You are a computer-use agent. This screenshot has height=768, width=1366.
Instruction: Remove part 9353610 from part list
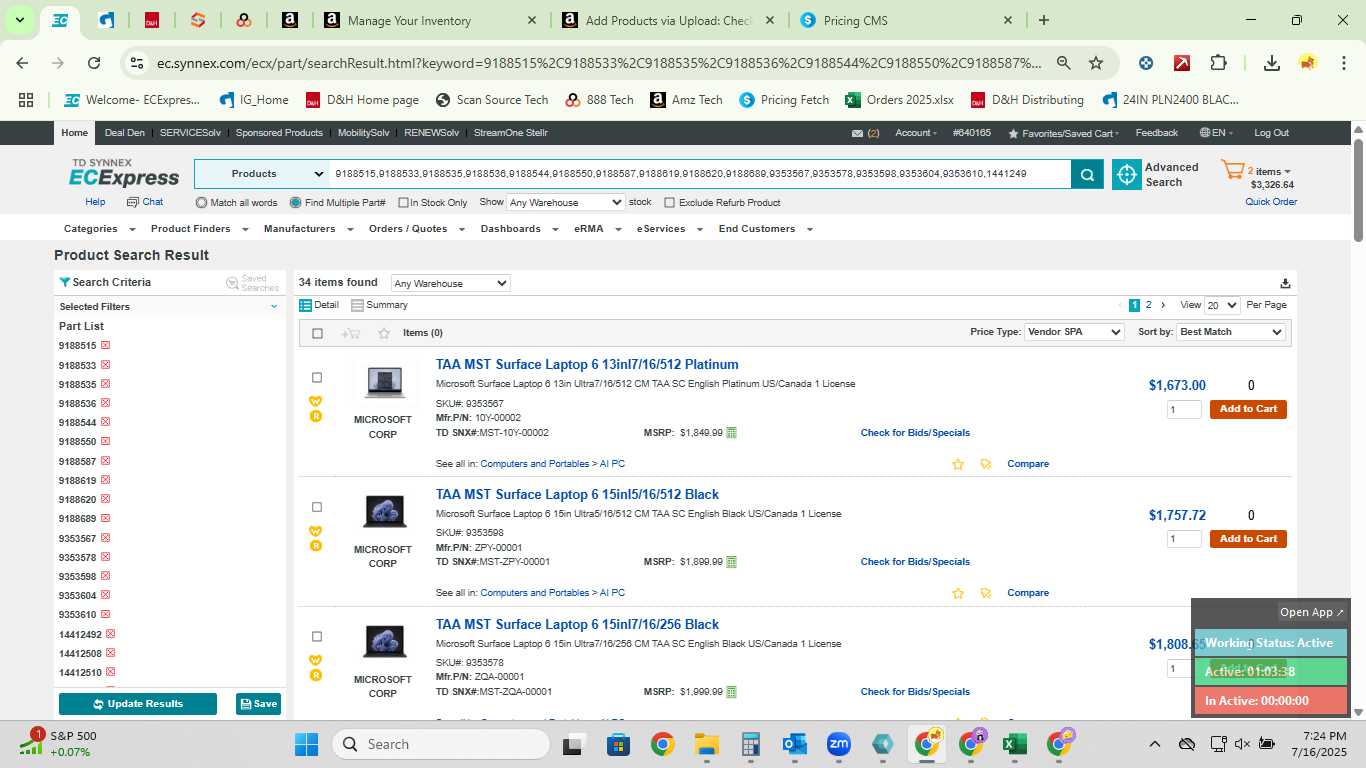click(105, 614)
